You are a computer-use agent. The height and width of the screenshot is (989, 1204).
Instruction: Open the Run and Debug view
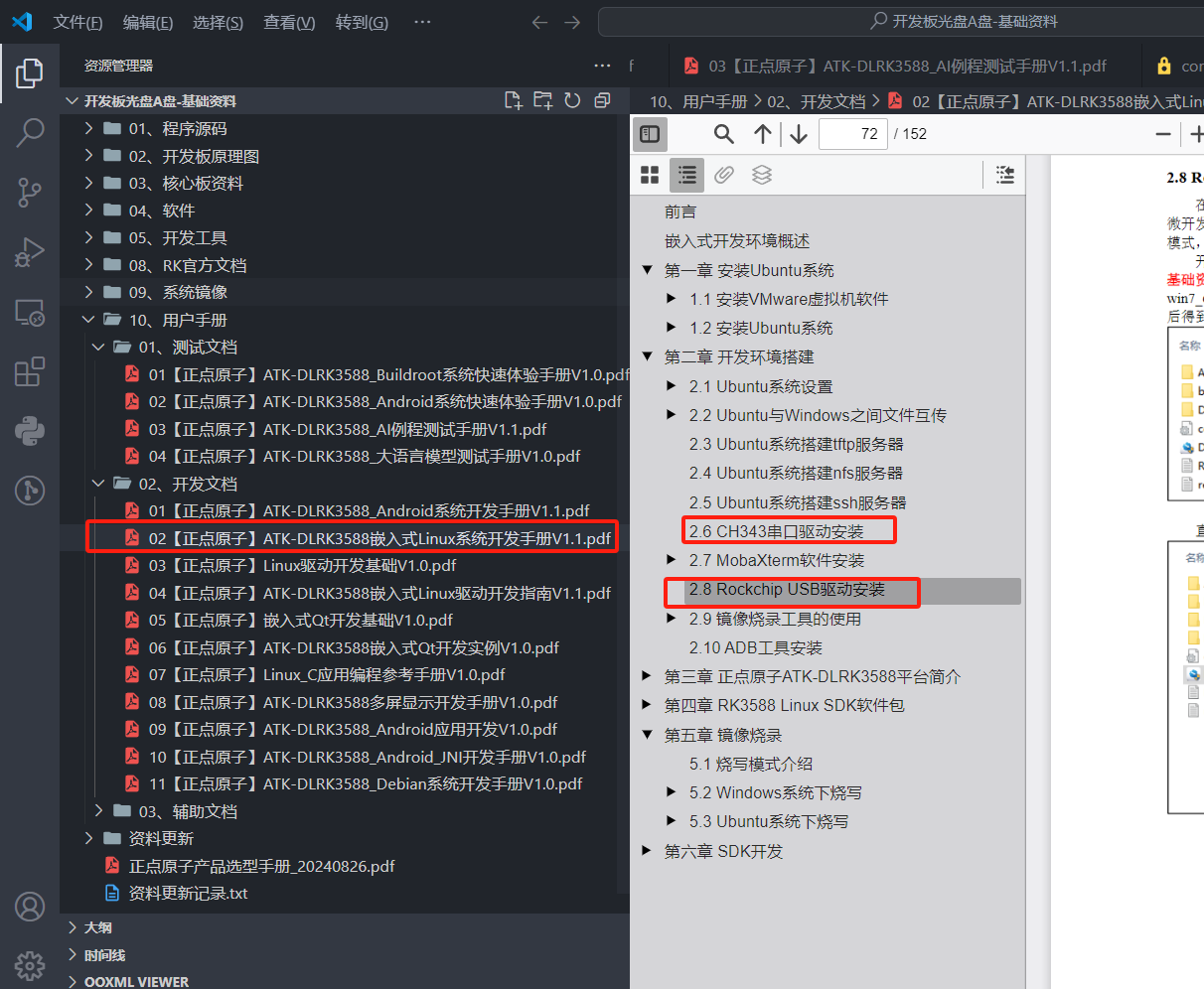click(x=30, y=252)
